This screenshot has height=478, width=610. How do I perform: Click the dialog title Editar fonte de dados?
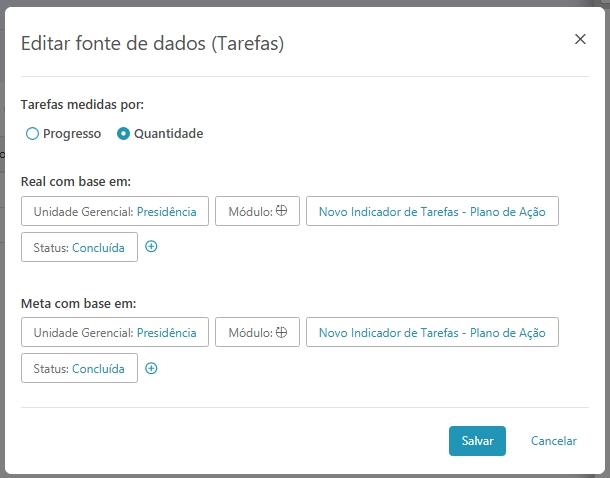[x=152, y=43]
